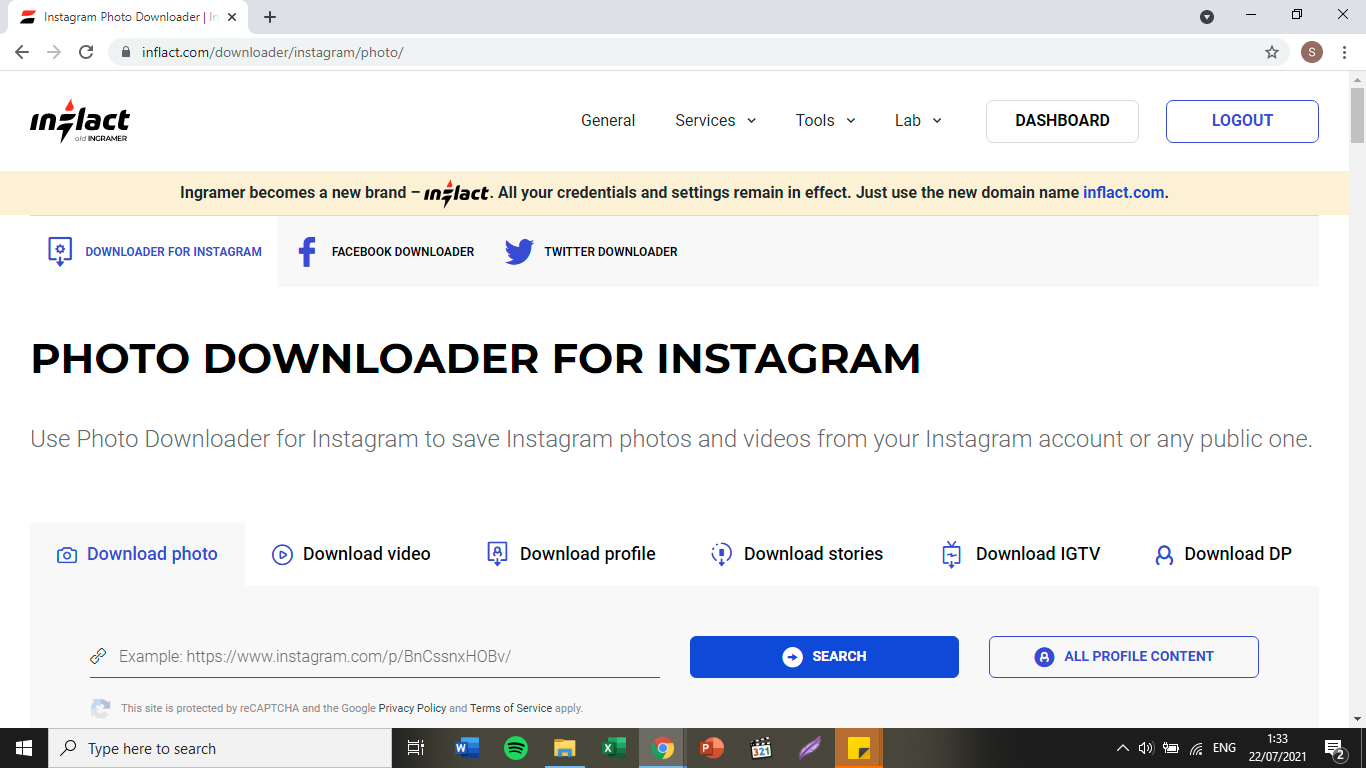Reload the page
The height and width of the screenshot is (768, 1366).
tap(86, 52)
